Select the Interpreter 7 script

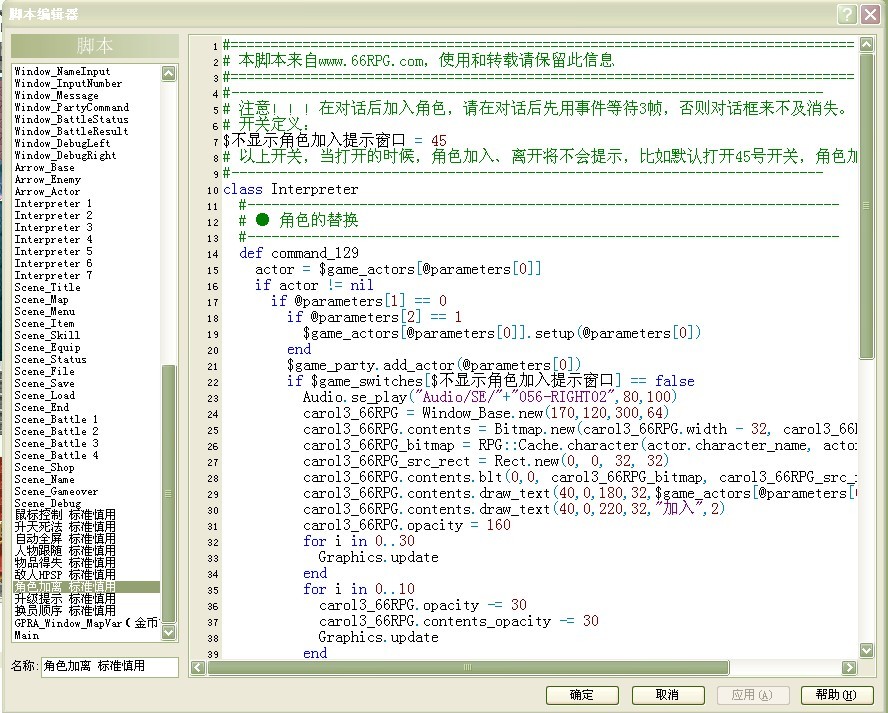(x=53, y=275)
